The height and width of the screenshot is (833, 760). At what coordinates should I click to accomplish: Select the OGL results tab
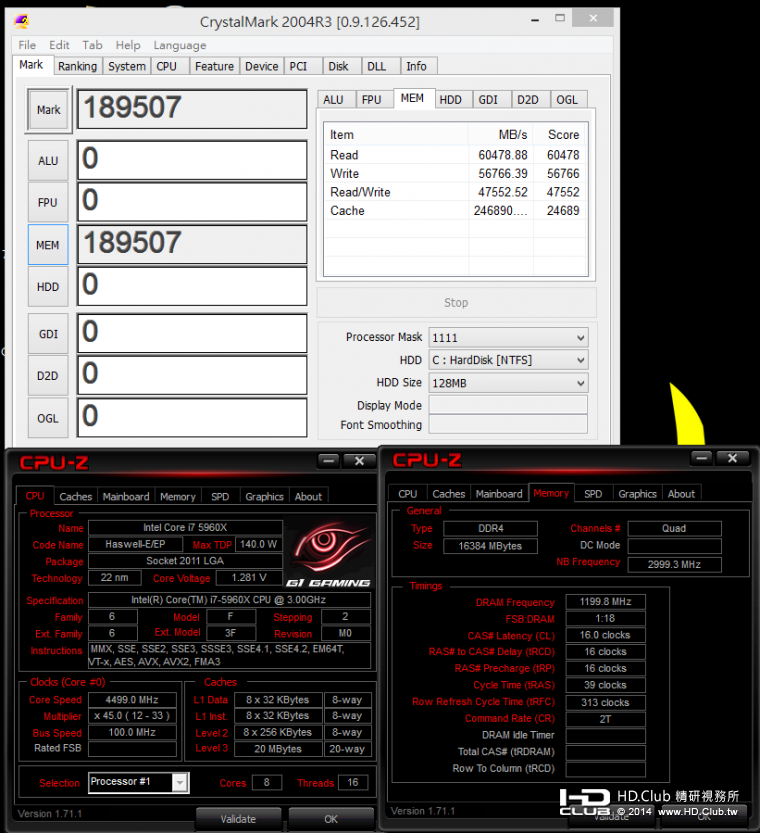(x=567, y=99)
